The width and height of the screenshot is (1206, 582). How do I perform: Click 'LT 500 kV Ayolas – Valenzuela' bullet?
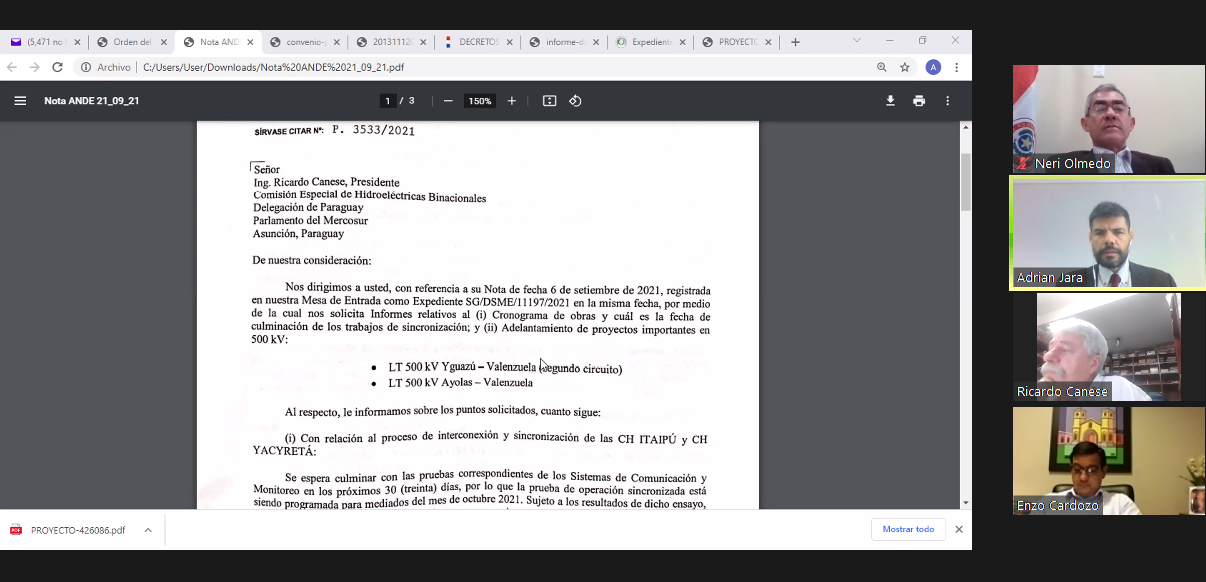pyautogui.click(x=460, y=383)
